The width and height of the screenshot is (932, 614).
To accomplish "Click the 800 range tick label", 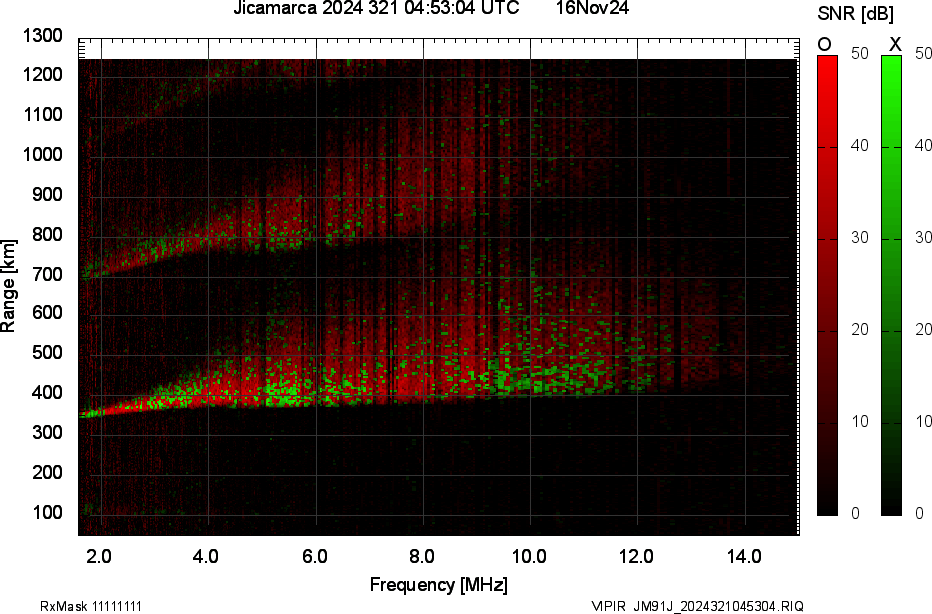I will point(47,235).
